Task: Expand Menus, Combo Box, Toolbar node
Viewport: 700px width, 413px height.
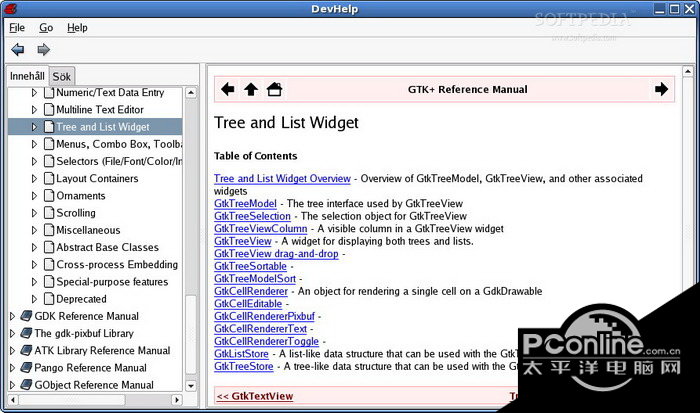Action: coord(34,144)
